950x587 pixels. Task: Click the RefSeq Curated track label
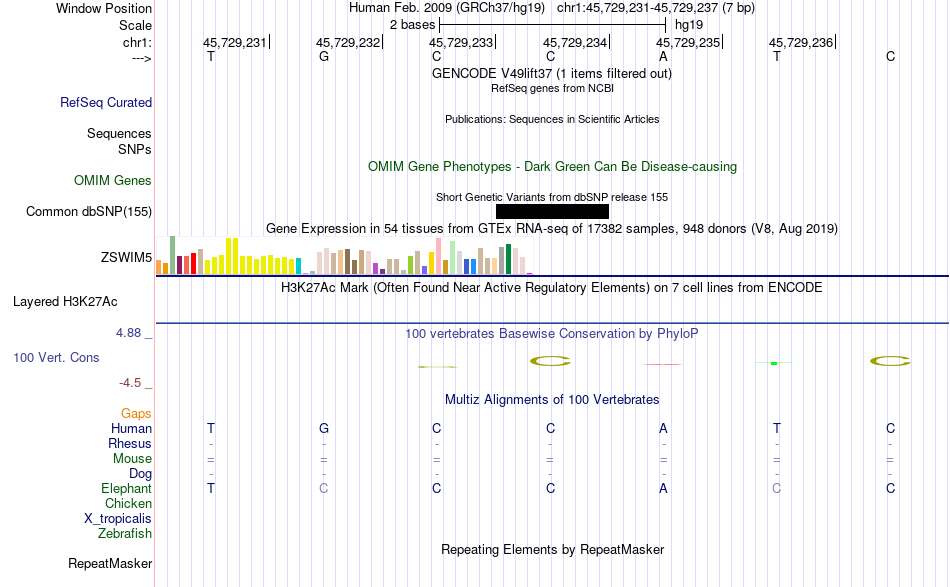106,102
